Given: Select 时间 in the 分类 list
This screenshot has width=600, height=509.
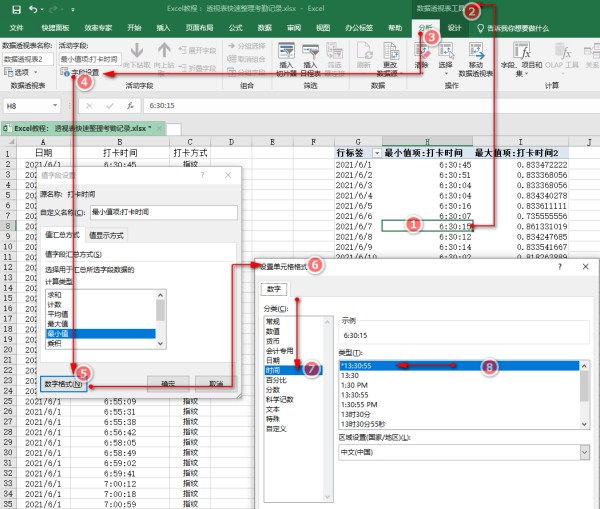Looking at the screenshot, I should tap(293, 370).
